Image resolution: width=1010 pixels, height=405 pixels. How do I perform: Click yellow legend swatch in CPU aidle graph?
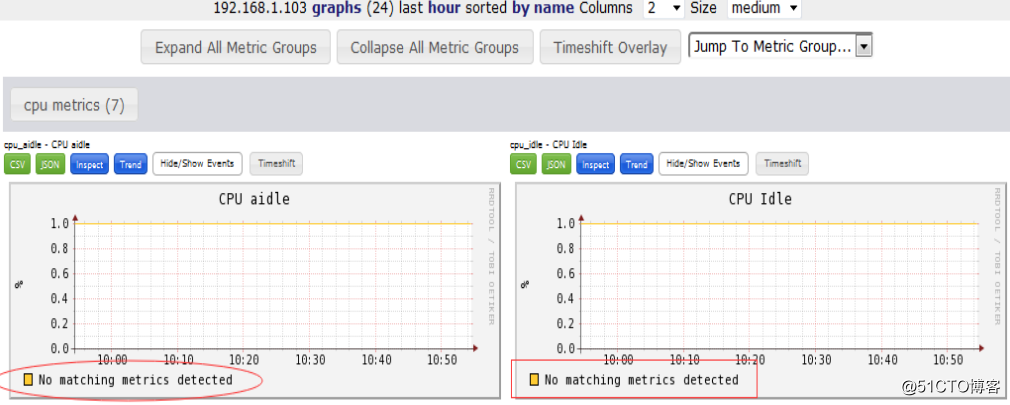28,380
